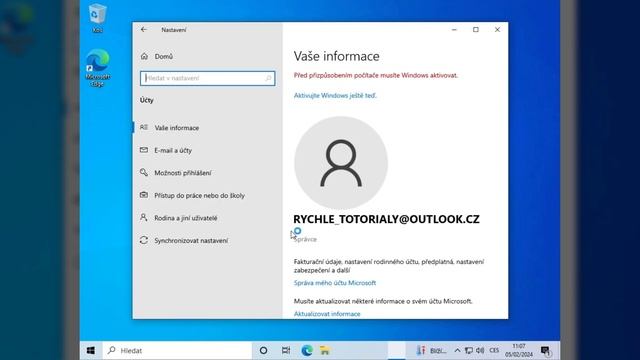Open Cortana circle icon on taskbar

(263, 350)
